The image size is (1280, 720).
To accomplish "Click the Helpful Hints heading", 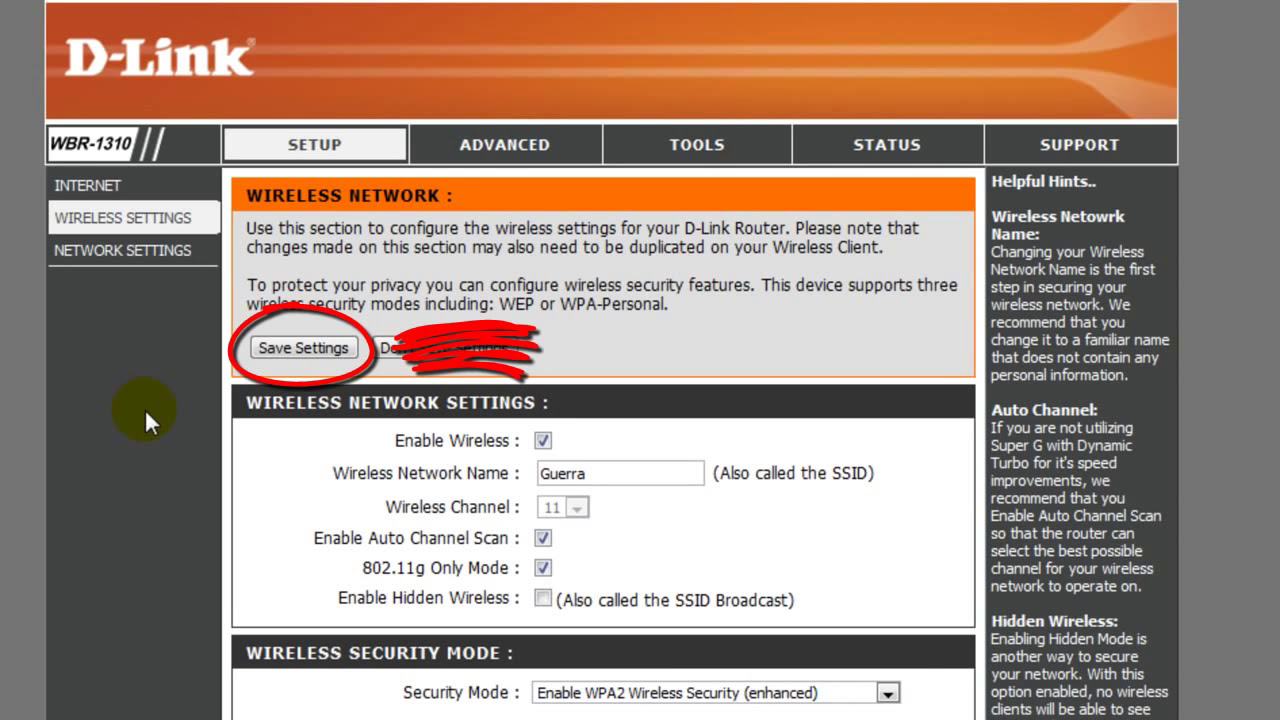I will (x=1043, y=182).
